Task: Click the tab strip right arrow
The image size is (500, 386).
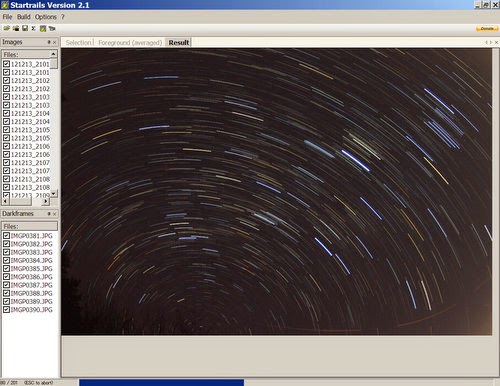Action: click(x=491, y=42)
